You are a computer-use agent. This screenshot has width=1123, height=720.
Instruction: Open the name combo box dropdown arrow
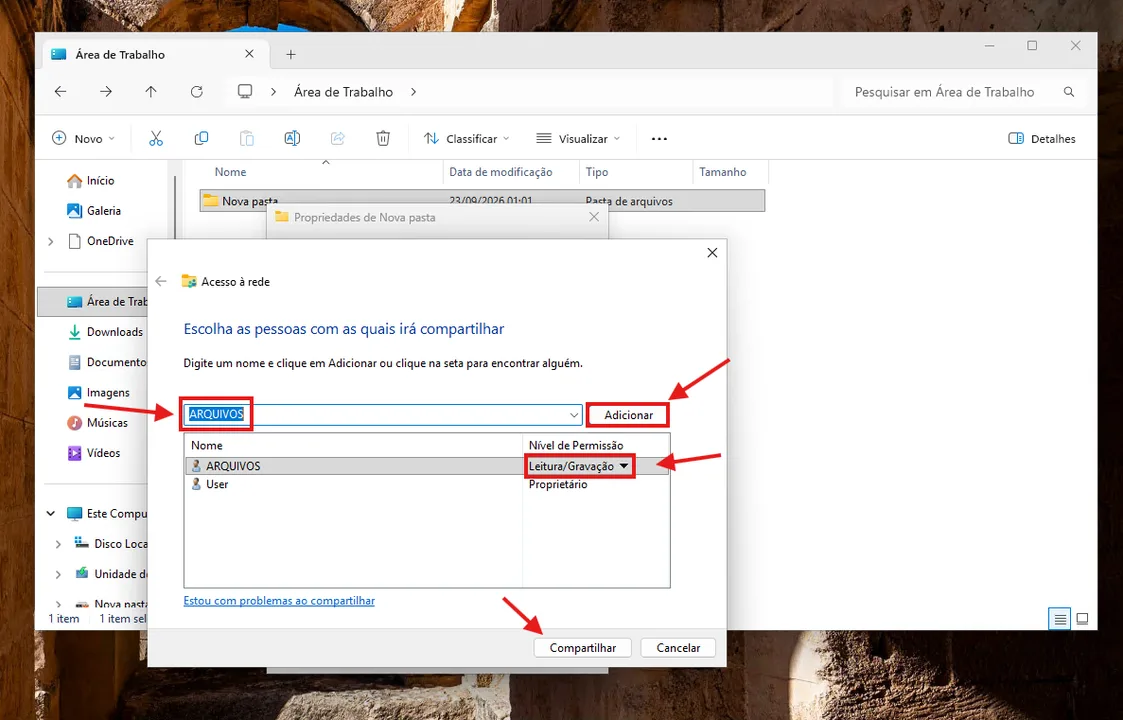coord(574,415)
